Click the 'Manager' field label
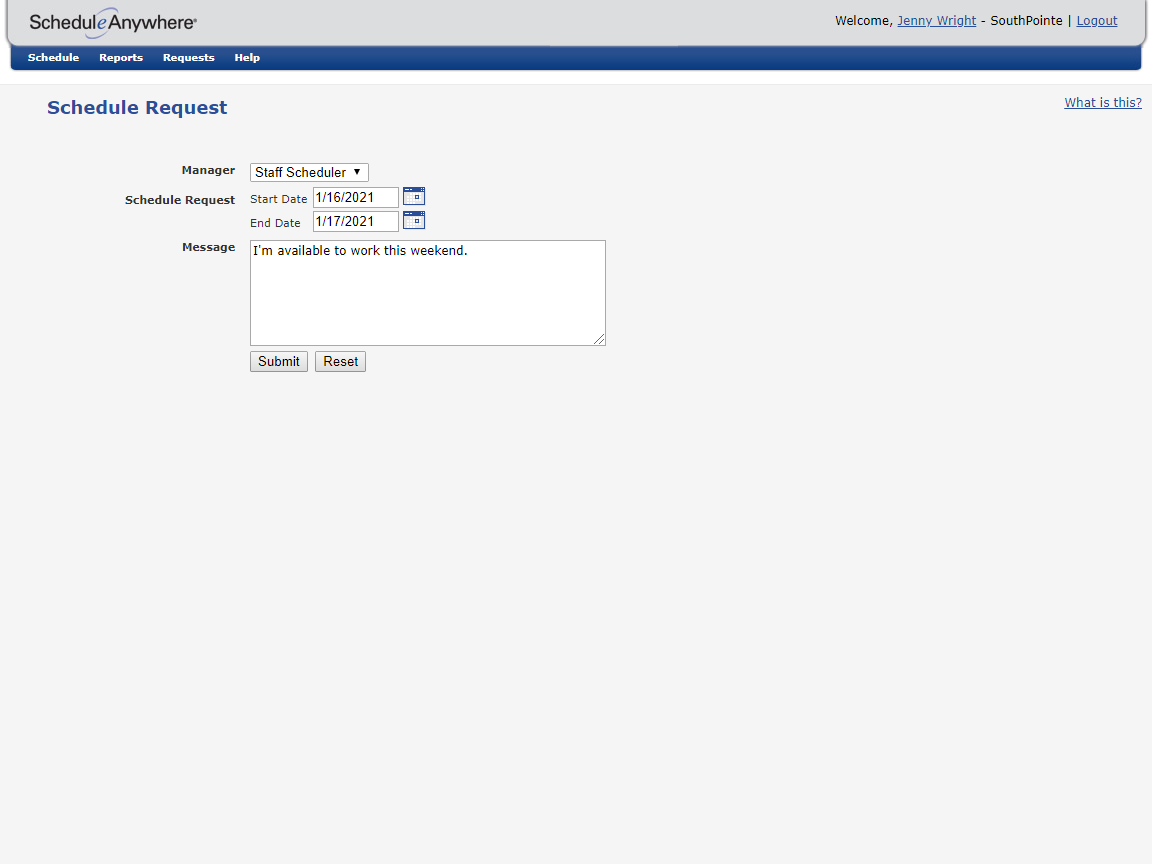The width and height of the screenshot is (1152, 864). pyautogui.click(x=208, y=170)
